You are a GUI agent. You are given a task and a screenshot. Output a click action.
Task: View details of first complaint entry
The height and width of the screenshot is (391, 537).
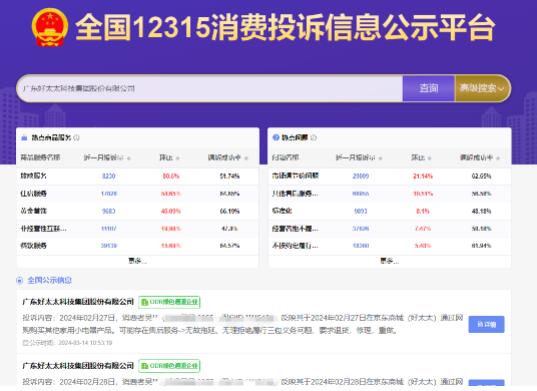pyautogui.click(x=486, y=324)
